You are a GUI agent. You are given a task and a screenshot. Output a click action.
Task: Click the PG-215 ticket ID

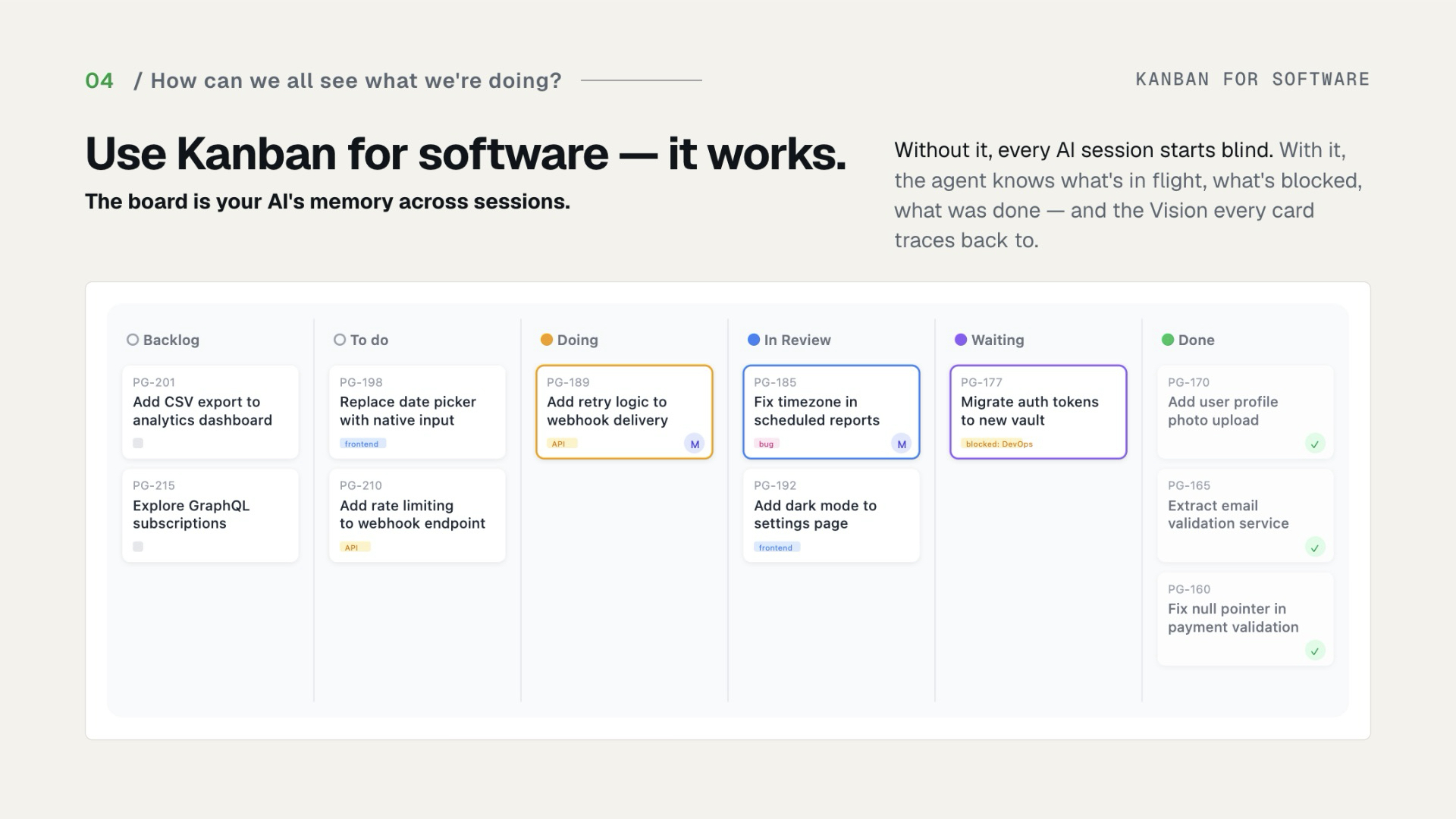click(154, 485)
